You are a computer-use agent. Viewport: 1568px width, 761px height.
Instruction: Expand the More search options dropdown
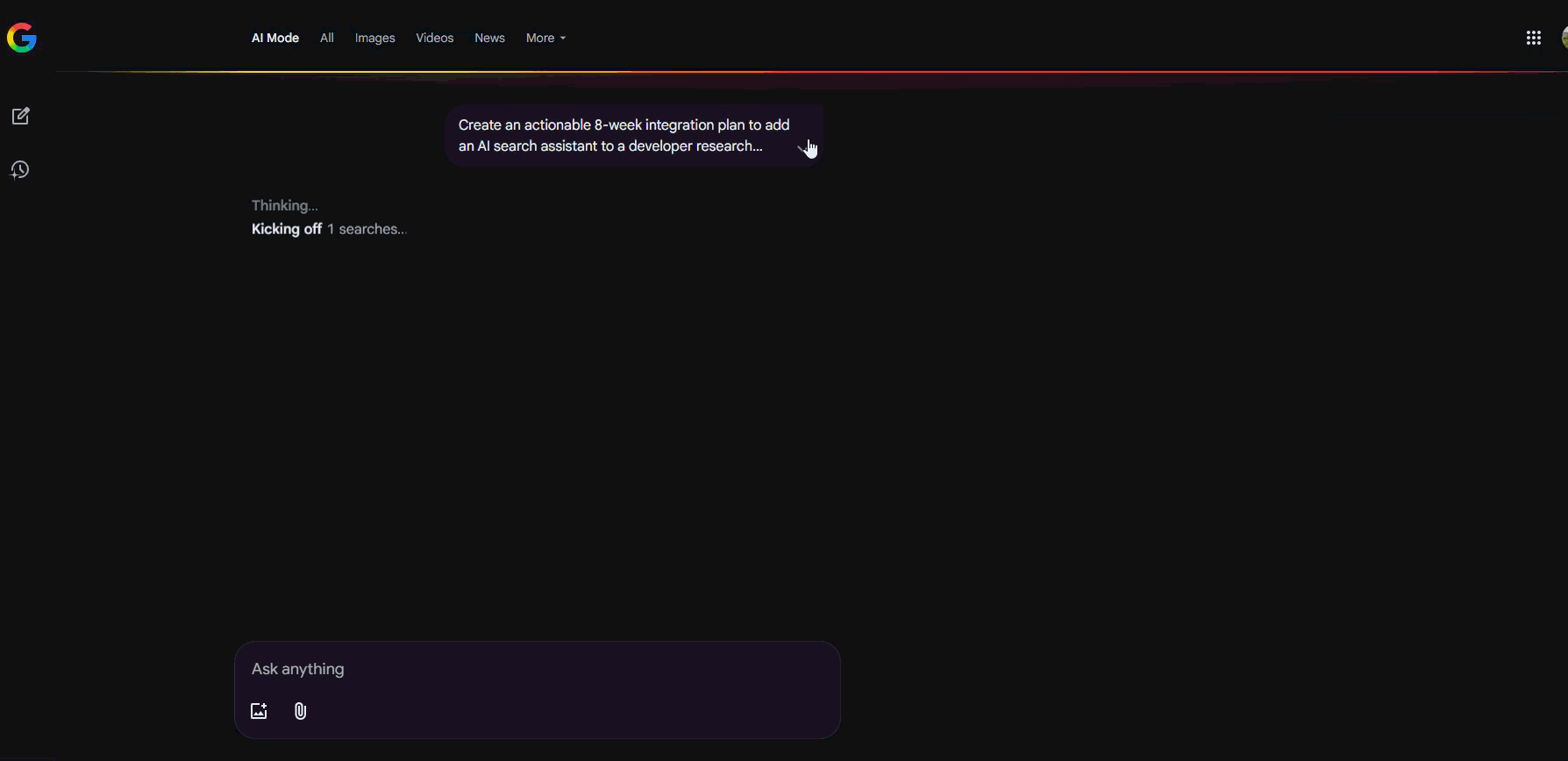click(545, 38)
